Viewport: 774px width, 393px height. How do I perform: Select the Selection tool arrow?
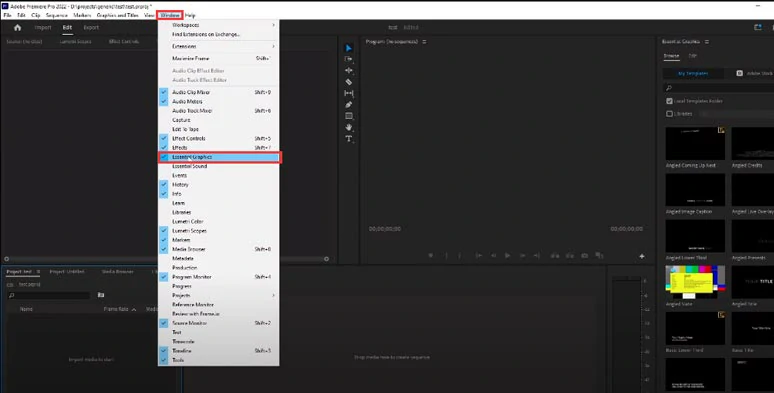coord(348,48)
